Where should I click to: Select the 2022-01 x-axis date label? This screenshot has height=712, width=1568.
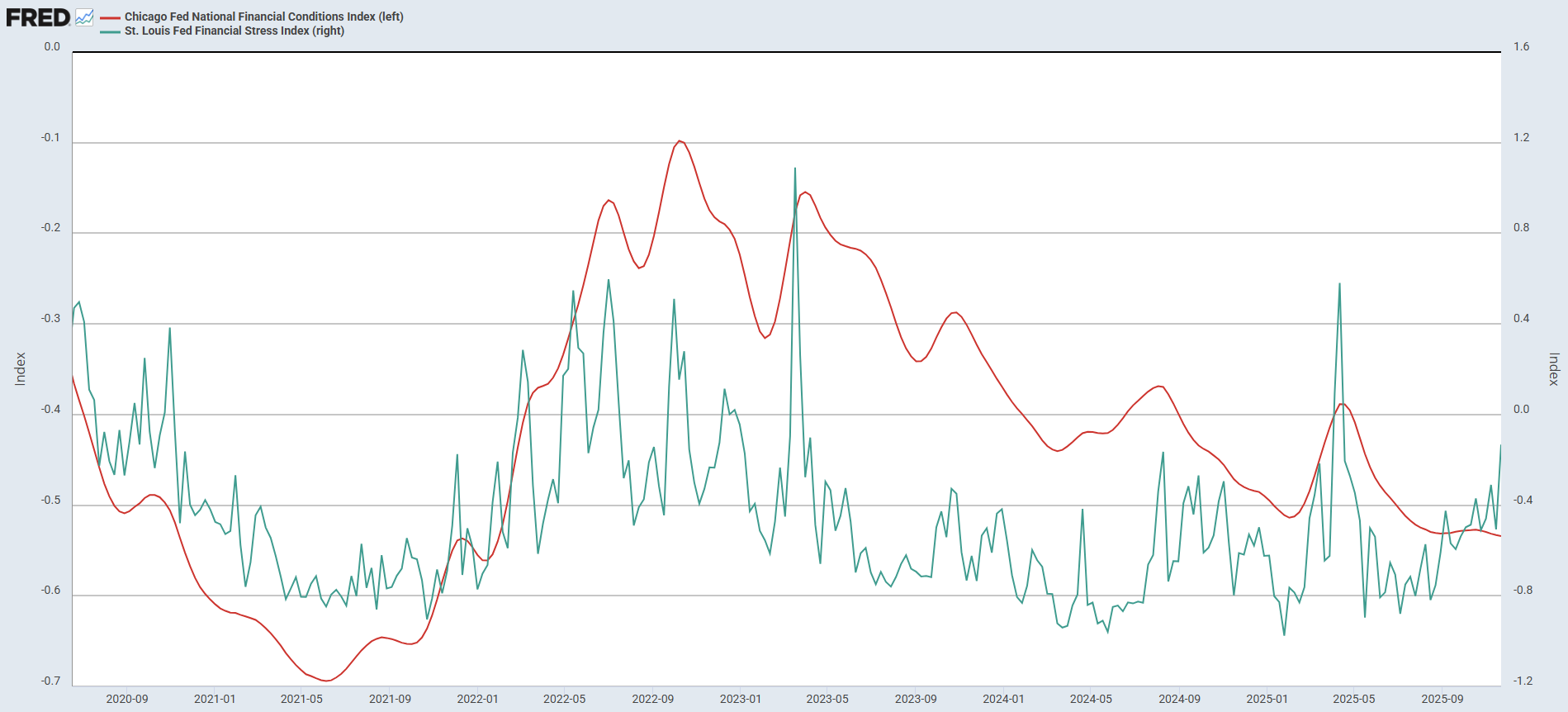tap(477, 699)
